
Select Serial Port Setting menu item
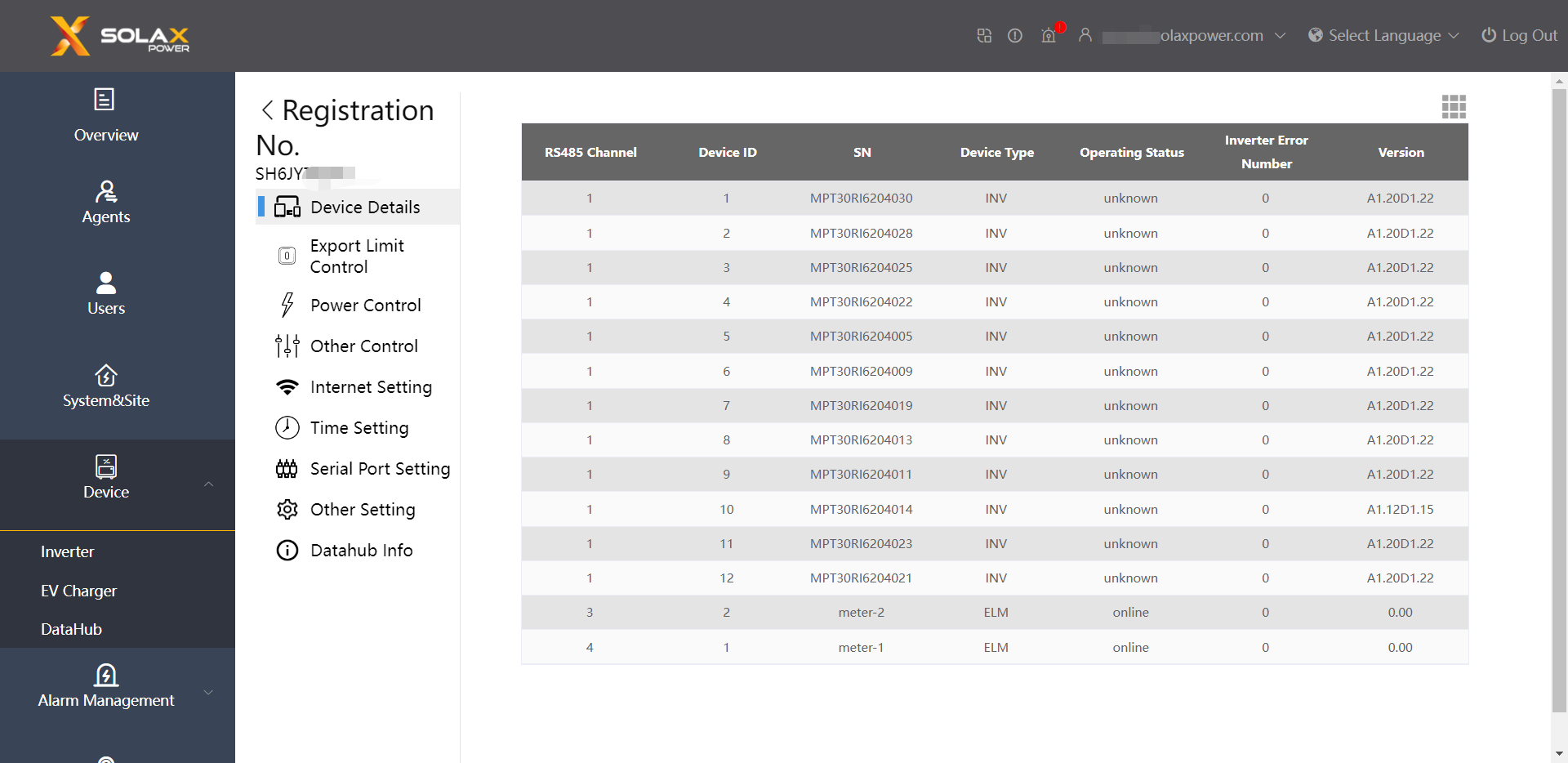[380, 468]
